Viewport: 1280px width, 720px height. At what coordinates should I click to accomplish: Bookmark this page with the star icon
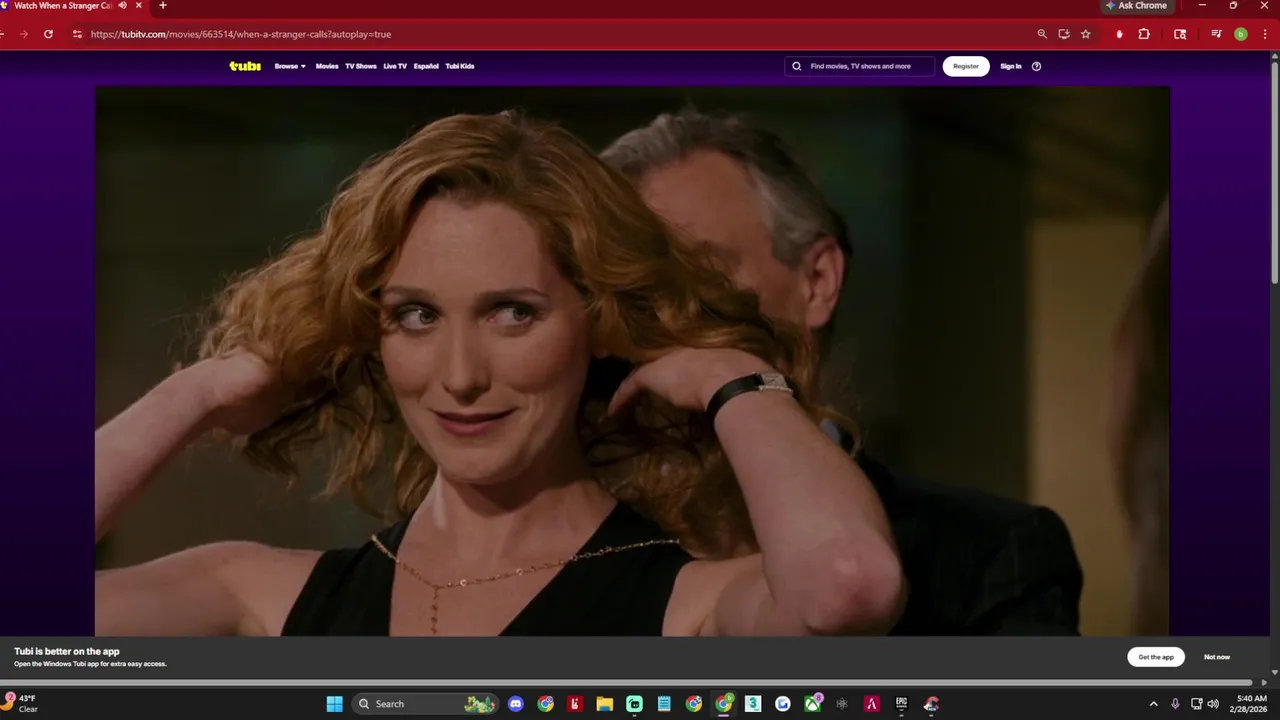point(1086,34)
